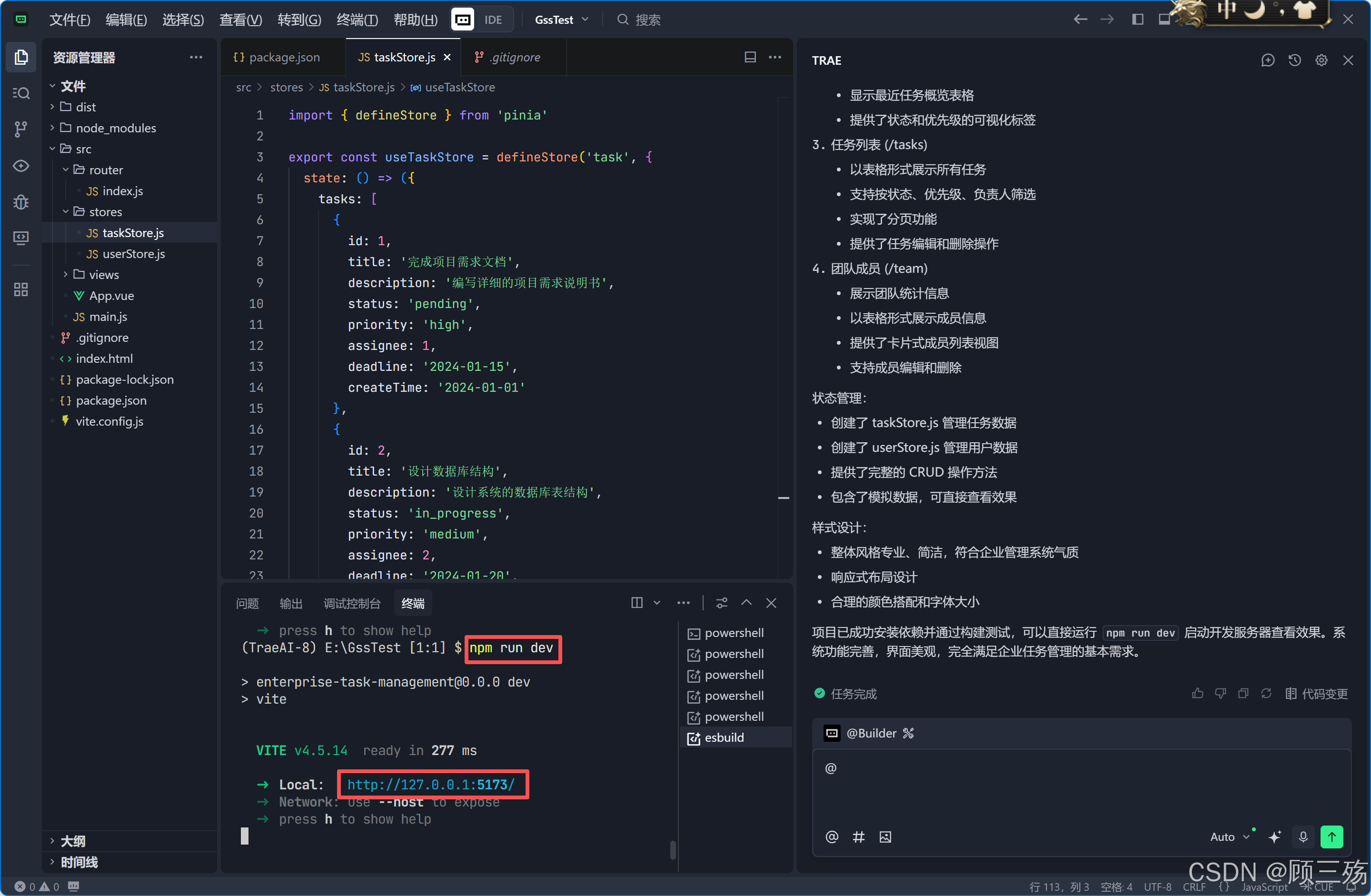Open the Search icon in activity bar
The width and height of the screenshot is (1371, 896).
point(21,93)
